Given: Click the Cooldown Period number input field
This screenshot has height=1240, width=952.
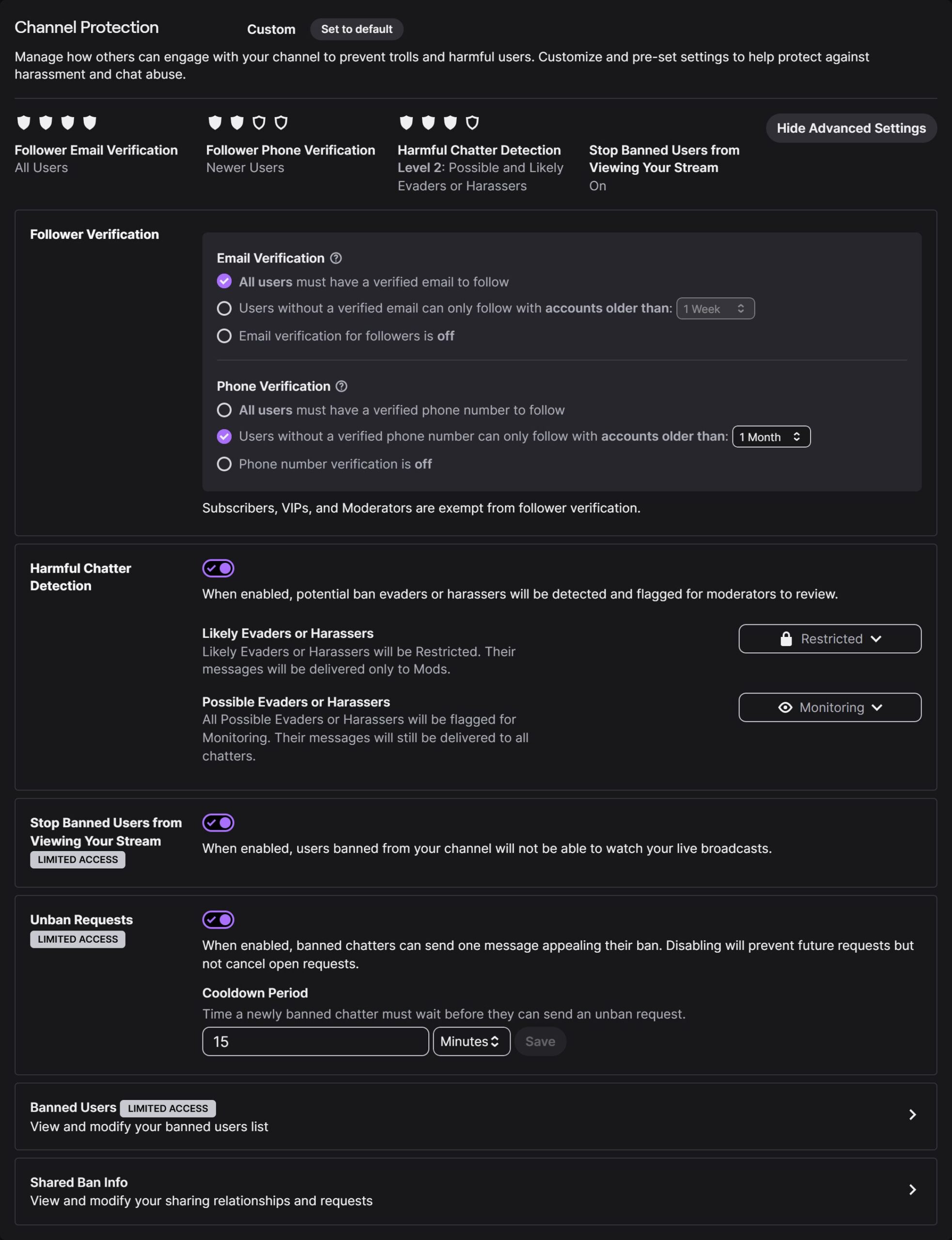Looking at the screenshot, I should (315, 1041).
